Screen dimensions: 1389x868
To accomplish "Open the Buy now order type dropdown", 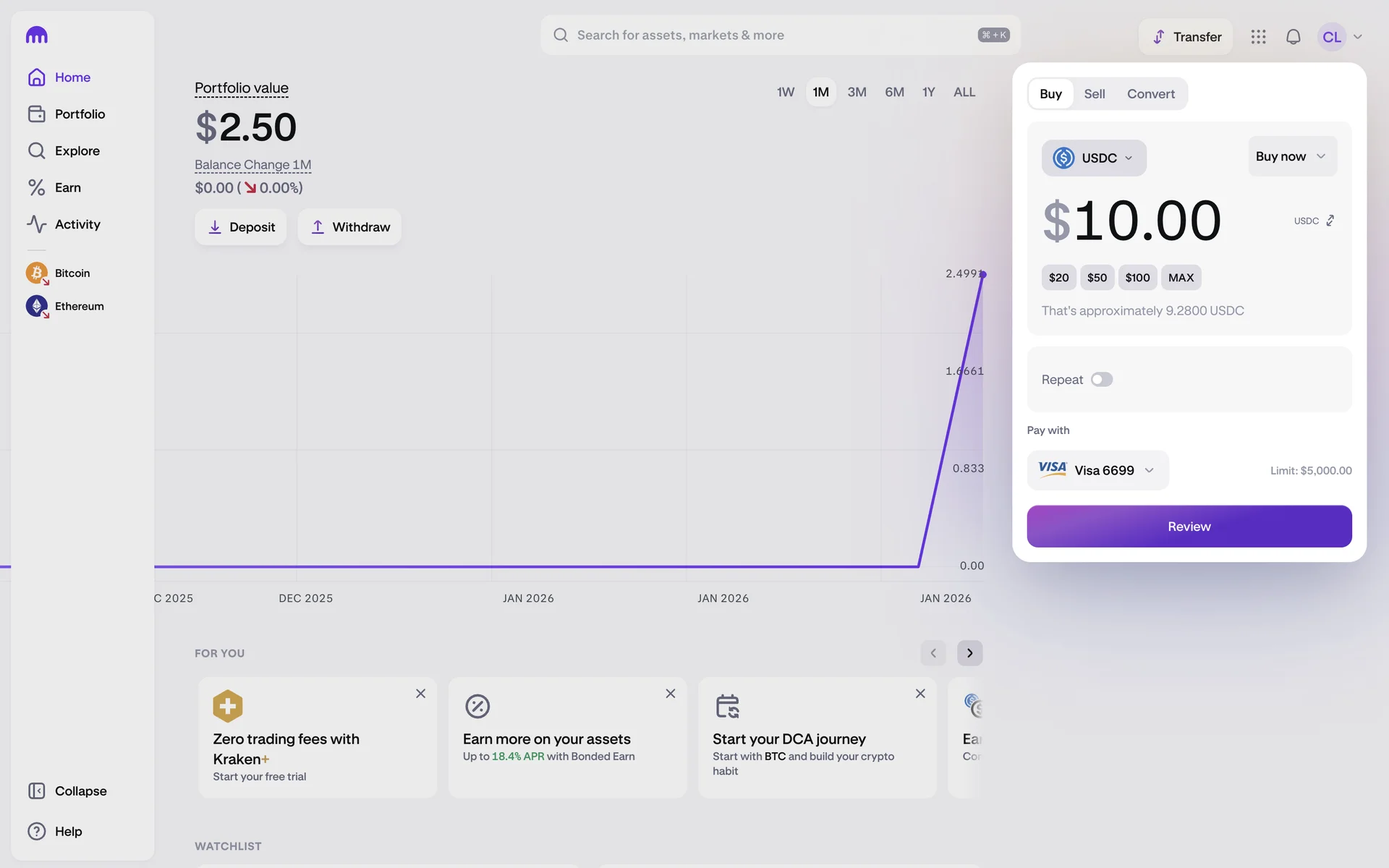I will 1291,156.
